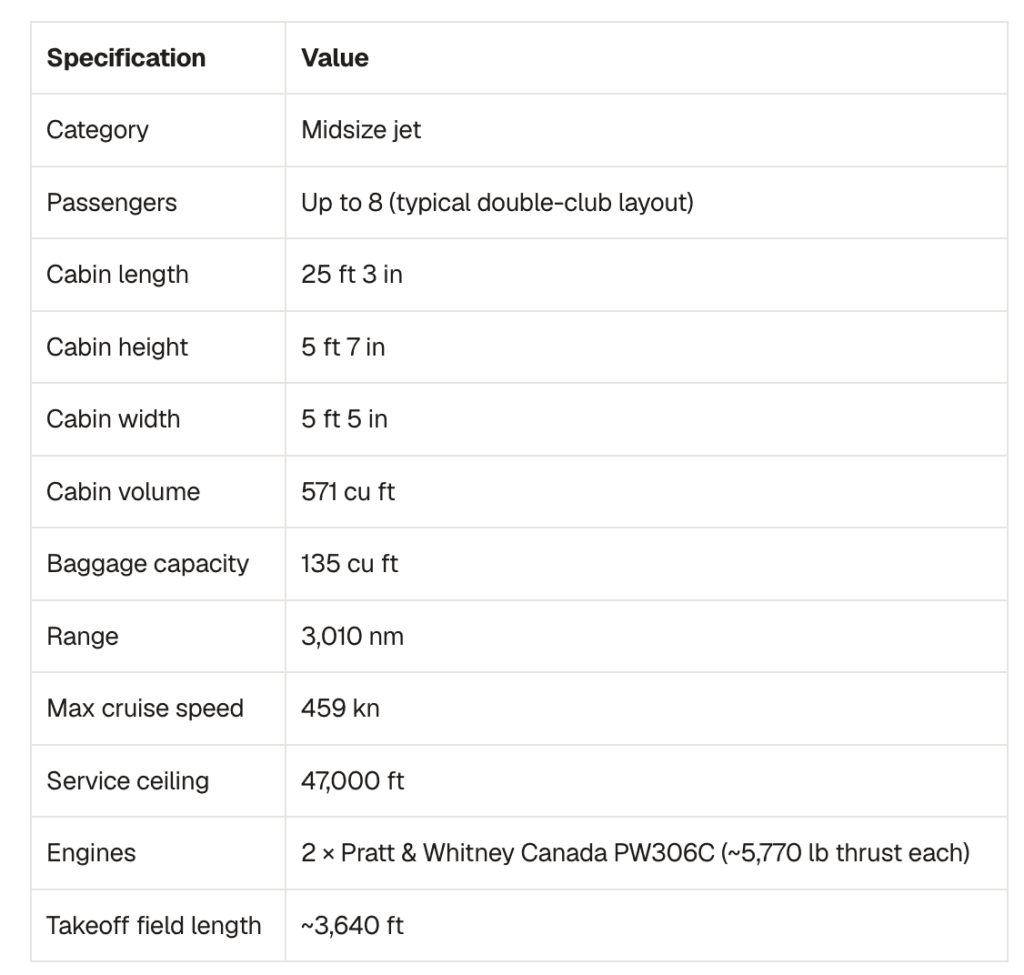Click the 47,000 ft service ceiling value

click(x=353, y=781)
